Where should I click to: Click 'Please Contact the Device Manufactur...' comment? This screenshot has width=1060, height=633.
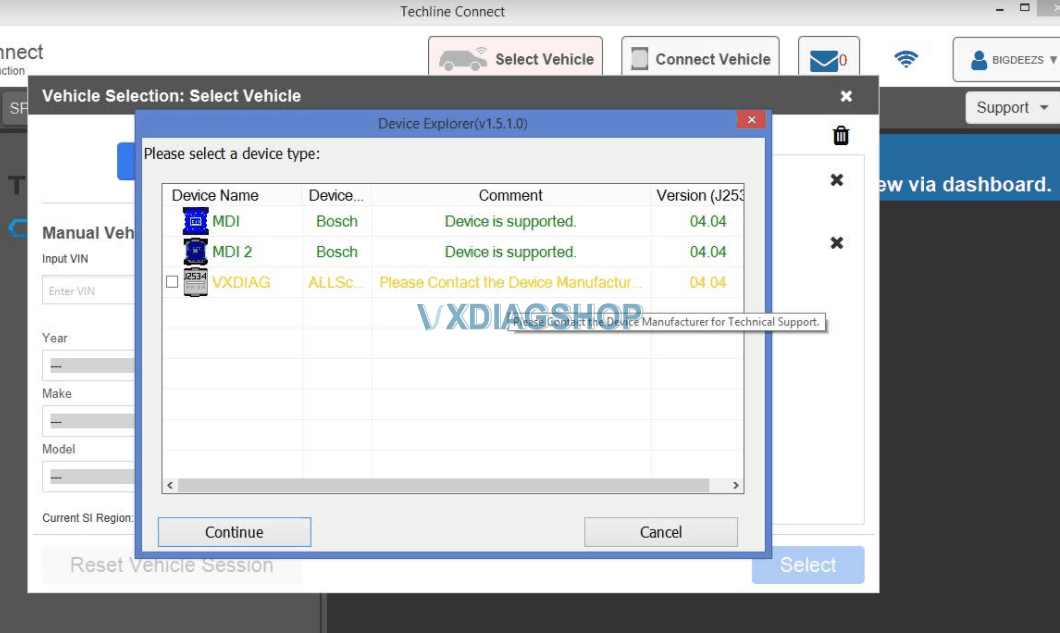pyautogui.click(x=510, y=282)
